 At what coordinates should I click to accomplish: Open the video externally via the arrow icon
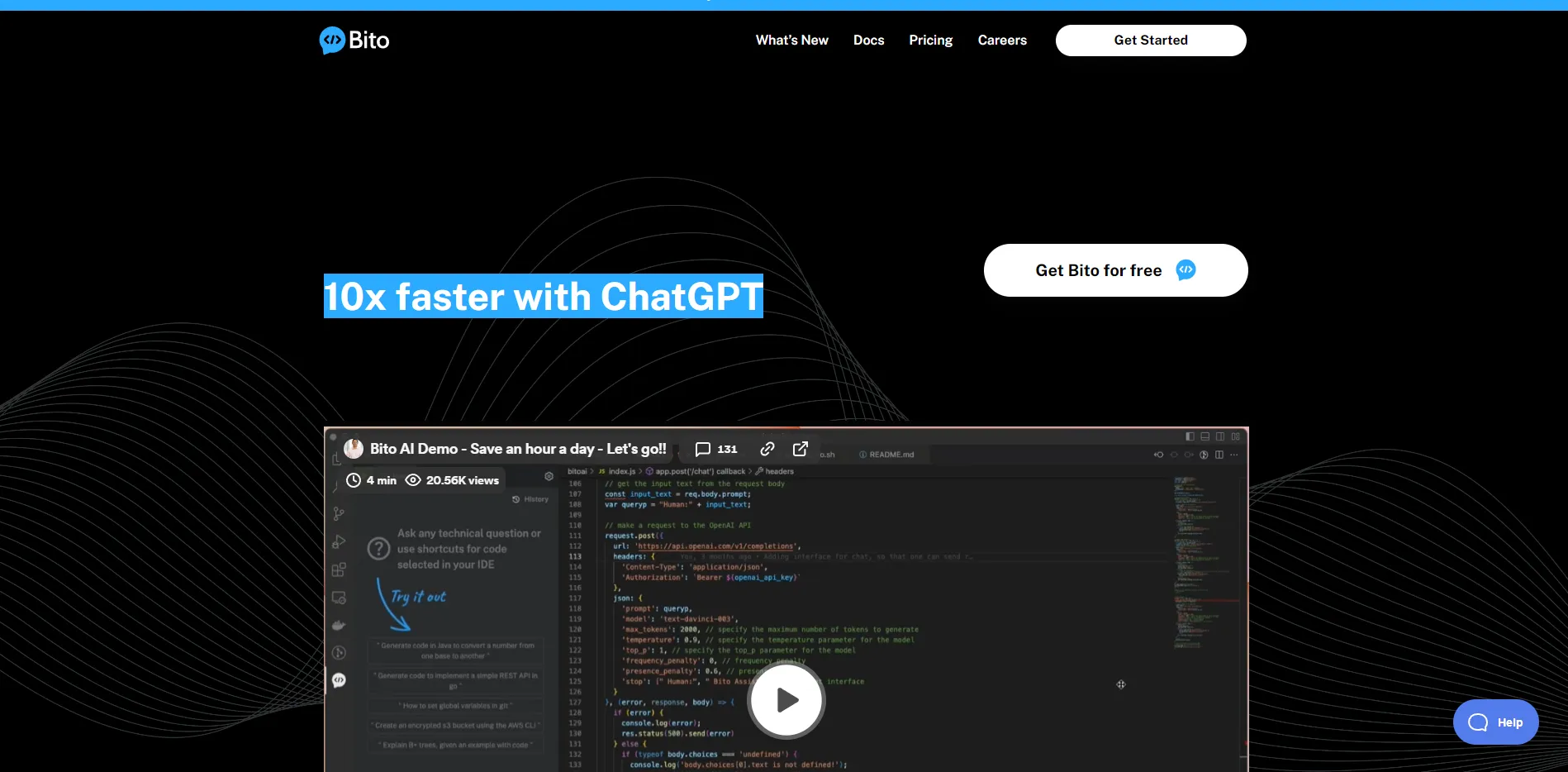point(799,449)
